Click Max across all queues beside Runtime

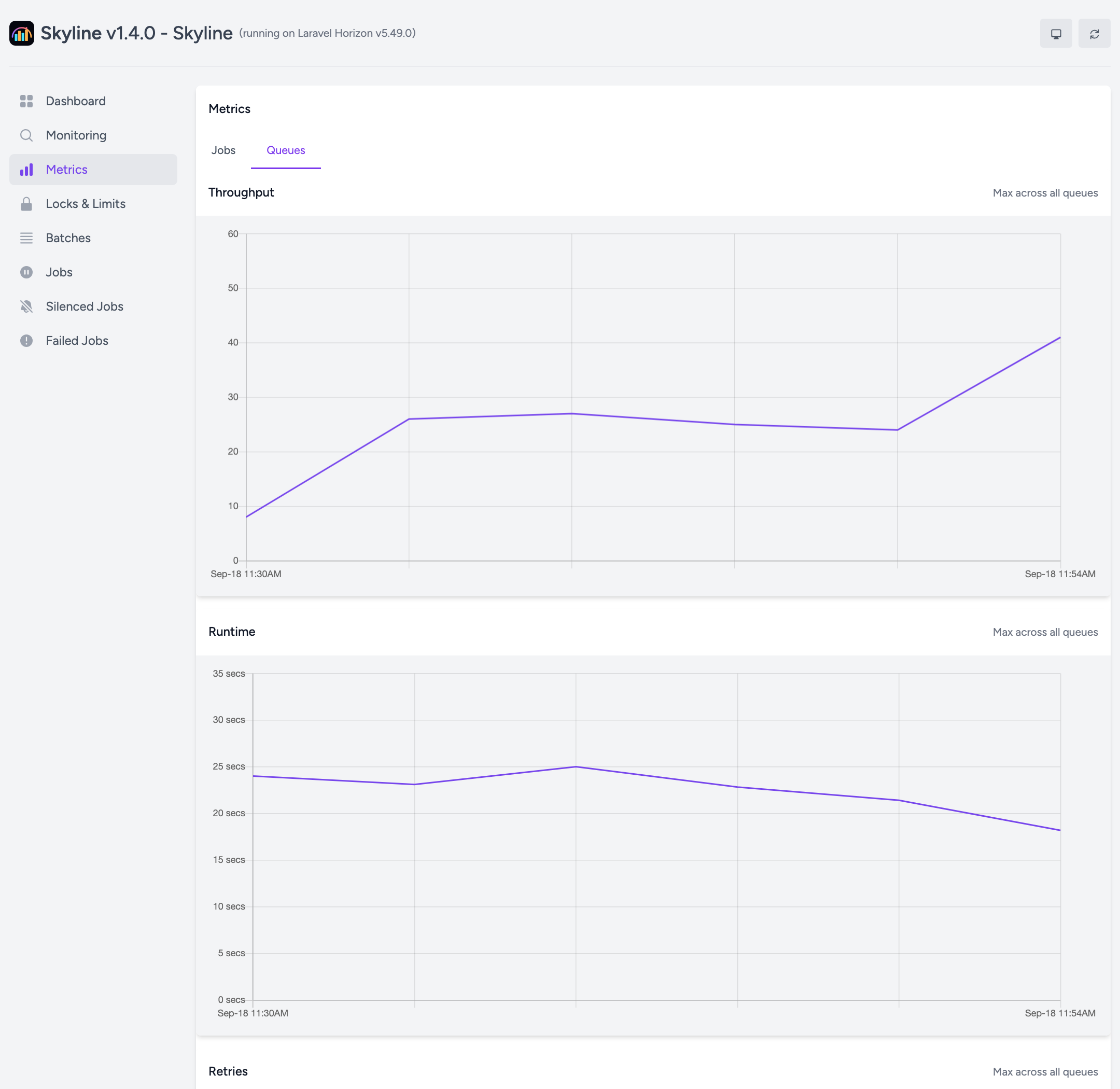coord(1045,633)
